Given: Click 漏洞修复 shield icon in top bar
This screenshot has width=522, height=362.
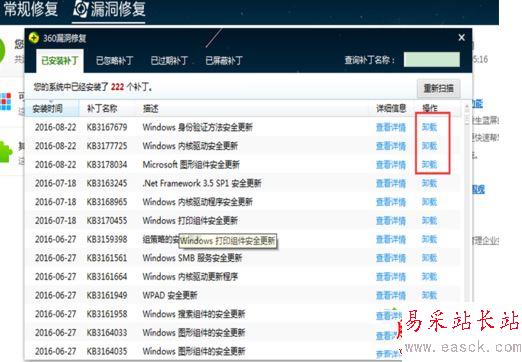Looking at the screenshot, I should (80, 9).
